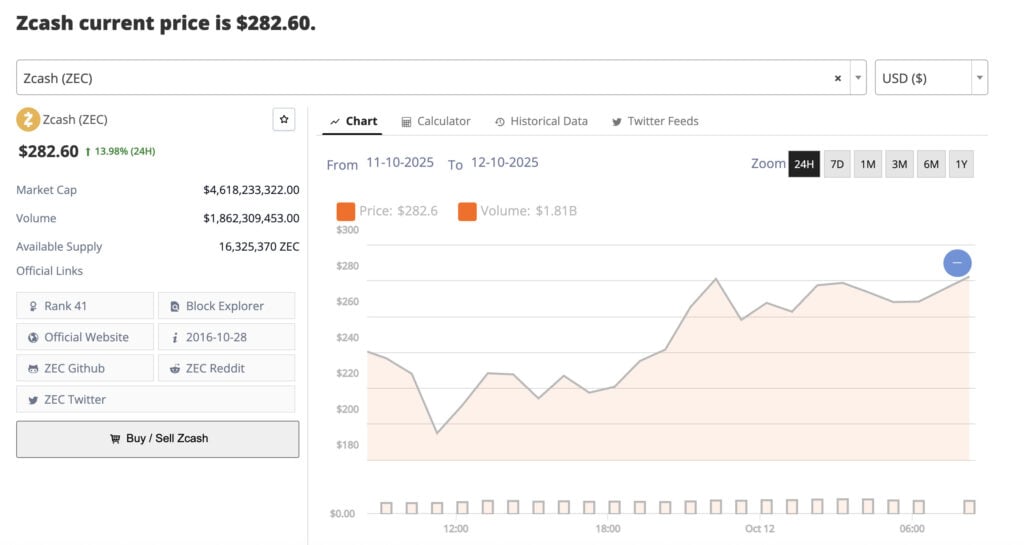Click the orange Zcash coin logo
Image resolution: width=1024 pixels, height=545 pixels.
coord(28,120)
